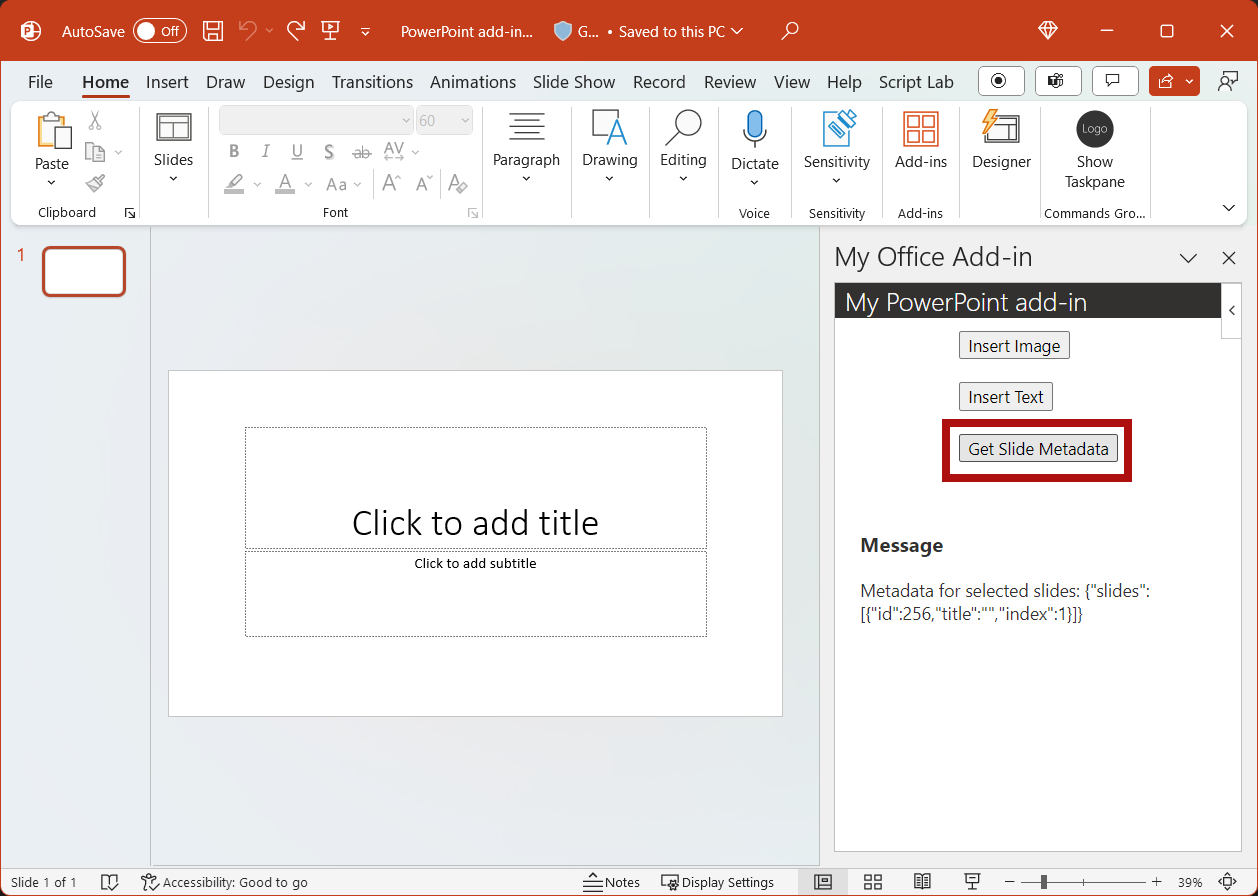This screenshot has height=896, width=1258.
Task: Toggle italic formatting
Action: point(264,150)
